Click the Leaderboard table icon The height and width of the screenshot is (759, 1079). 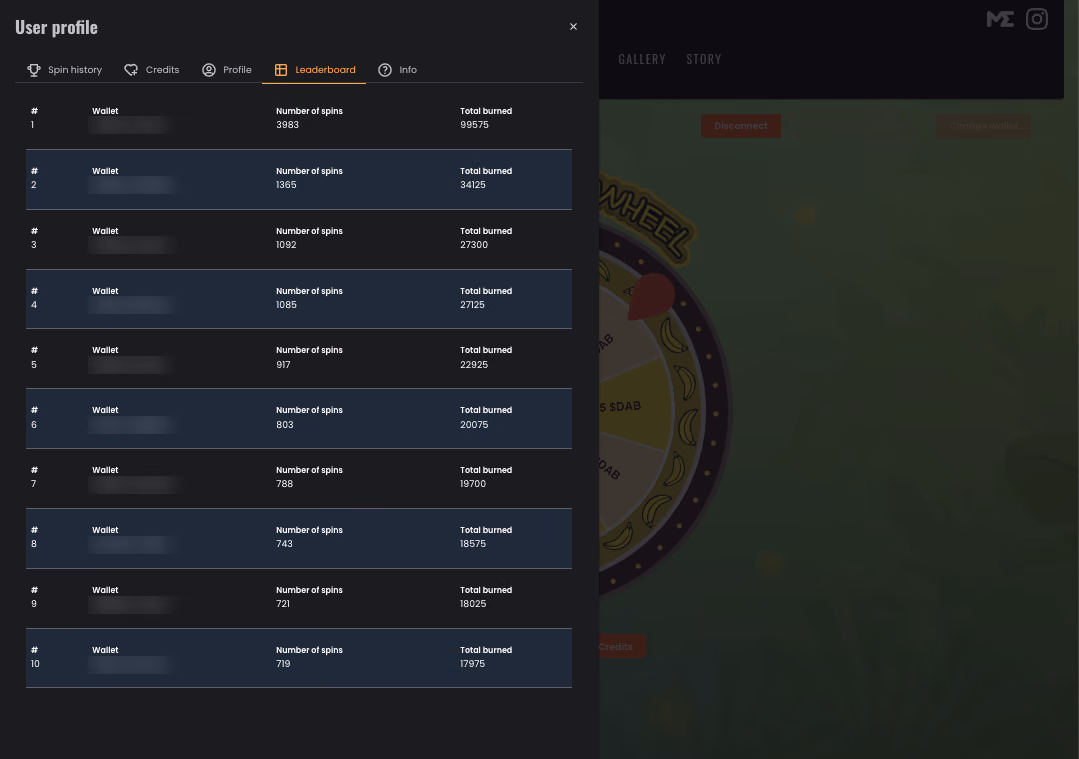[281, 70]
